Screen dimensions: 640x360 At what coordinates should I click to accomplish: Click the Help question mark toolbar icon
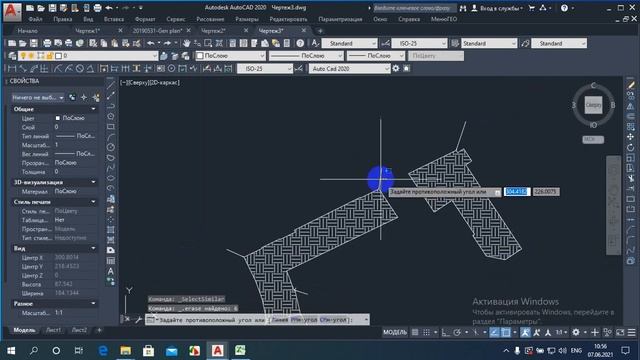[x=300, y=43]
